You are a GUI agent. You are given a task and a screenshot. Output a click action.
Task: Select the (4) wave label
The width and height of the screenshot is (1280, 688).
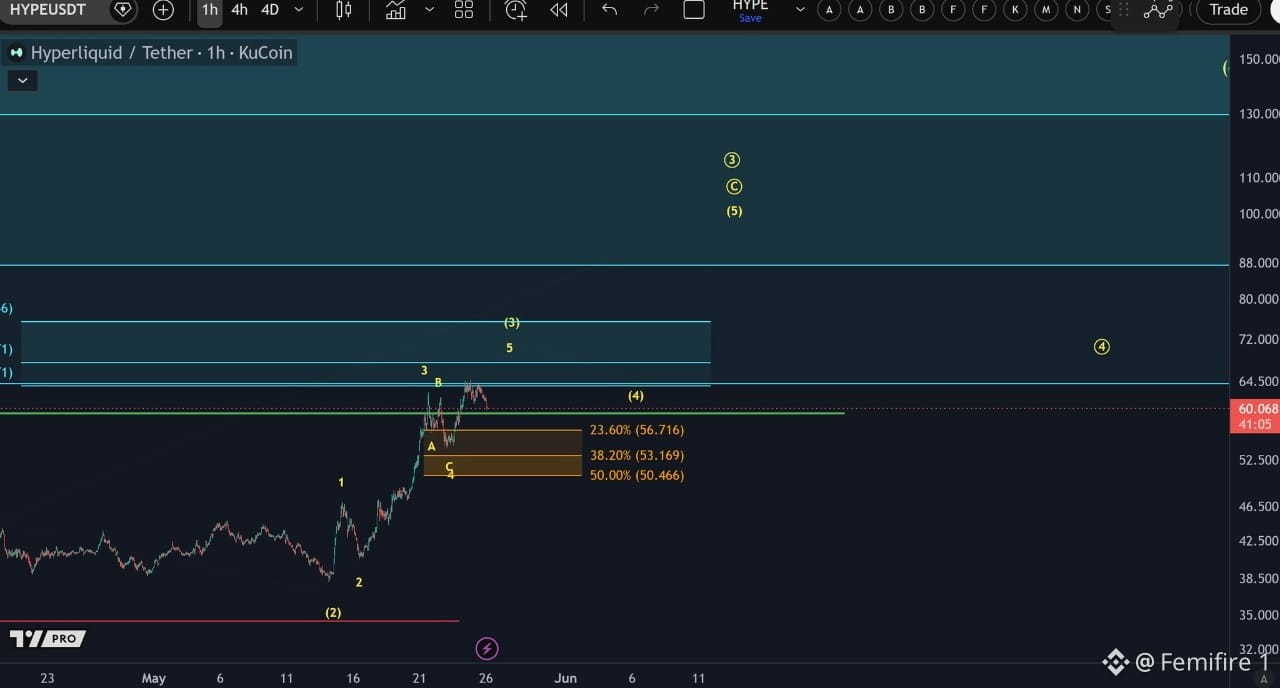point(636,396)
